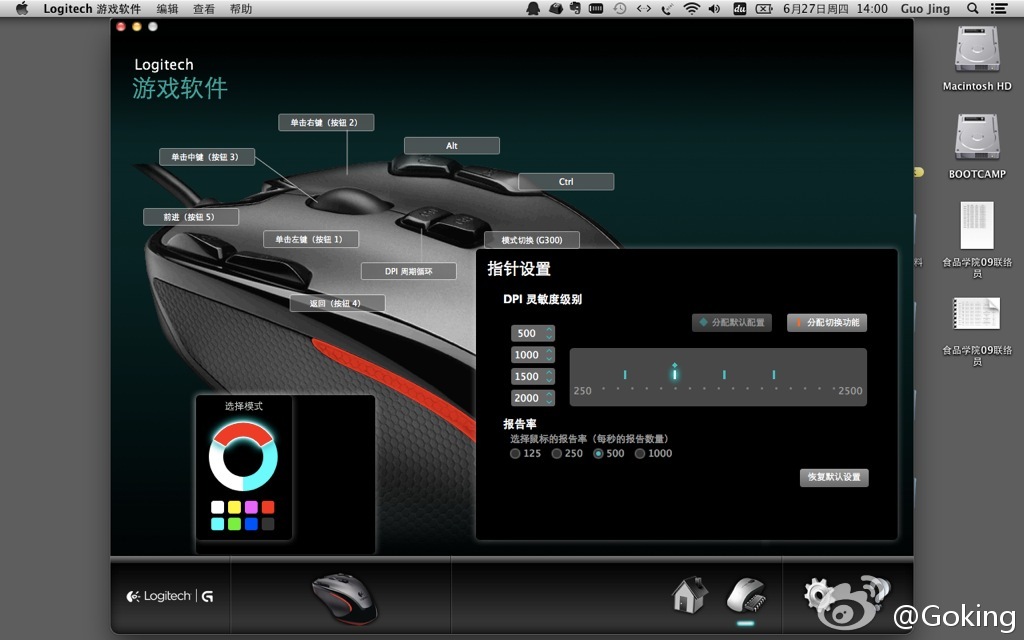Click the 恢复默认设置 button
The width and height of the screenshot is (1024, 640).
tap(834, 477)
